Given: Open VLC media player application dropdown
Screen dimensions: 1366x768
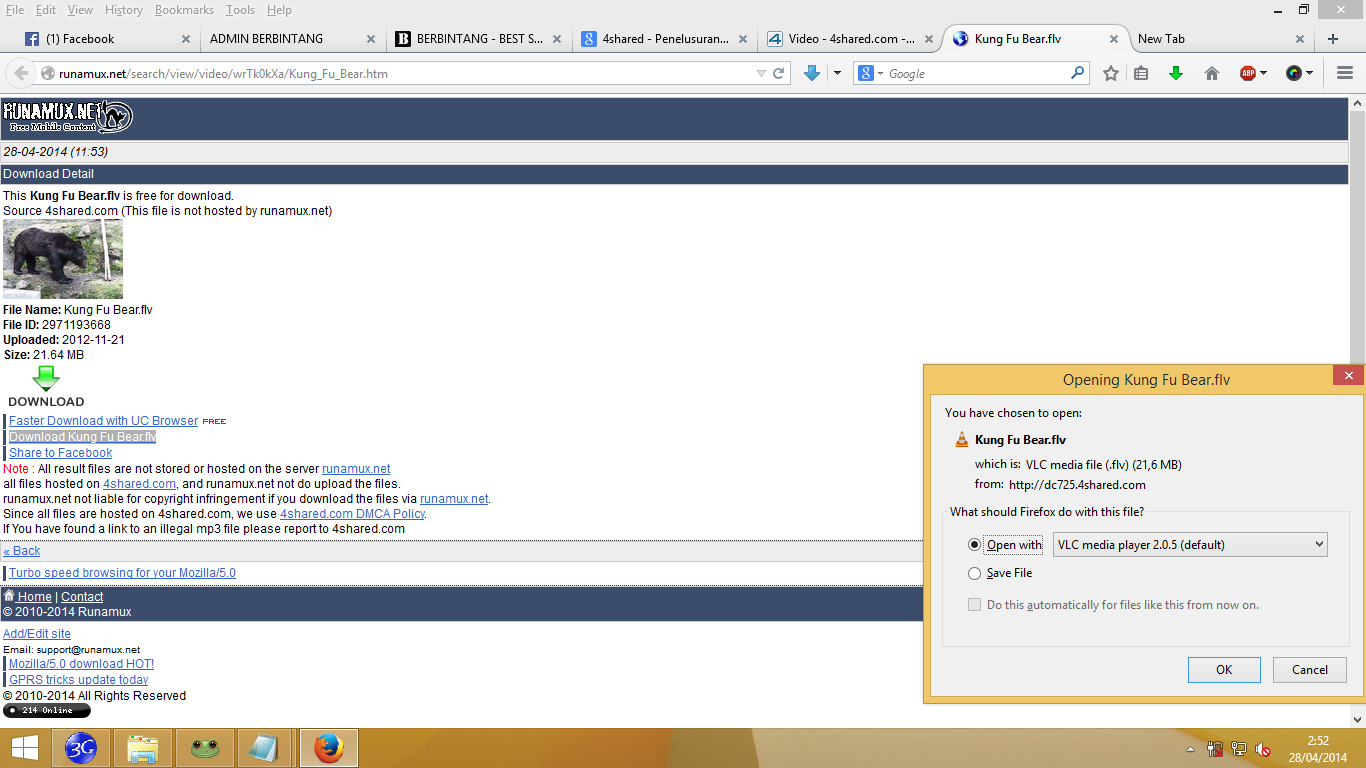Looking at the screenshot, I should coord(1190,545).
